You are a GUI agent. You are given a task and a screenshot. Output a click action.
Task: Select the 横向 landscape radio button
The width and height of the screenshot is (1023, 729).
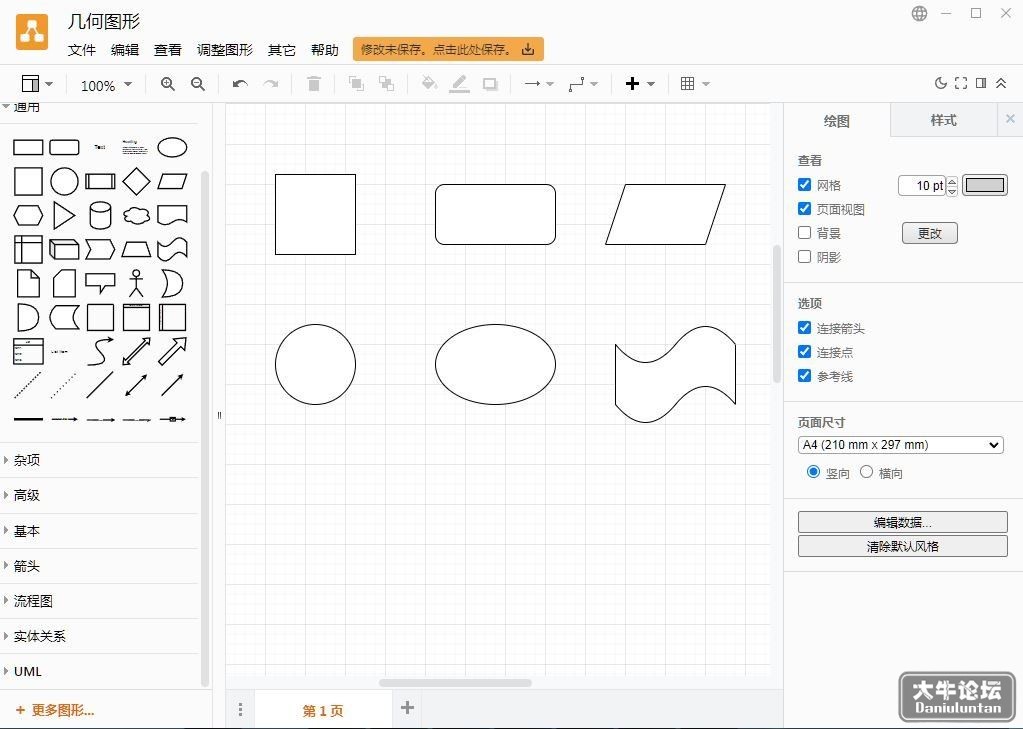[x=866, y=472]
